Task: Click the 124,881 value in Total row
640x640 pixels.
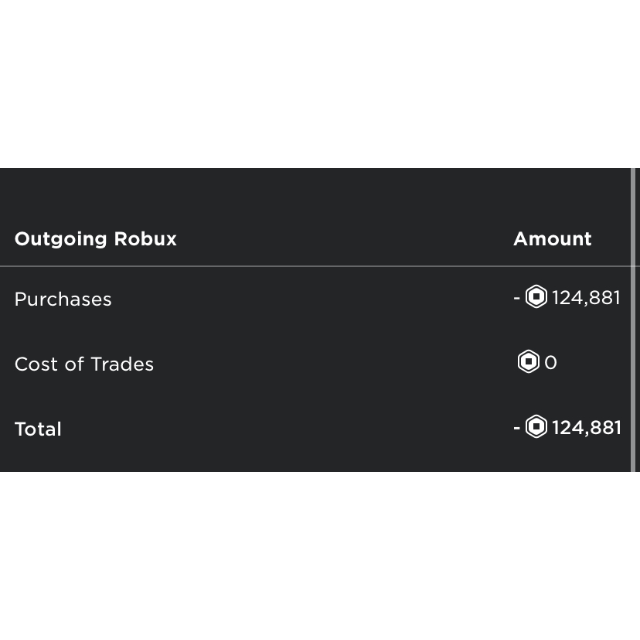Action: (x=586, y=428)
